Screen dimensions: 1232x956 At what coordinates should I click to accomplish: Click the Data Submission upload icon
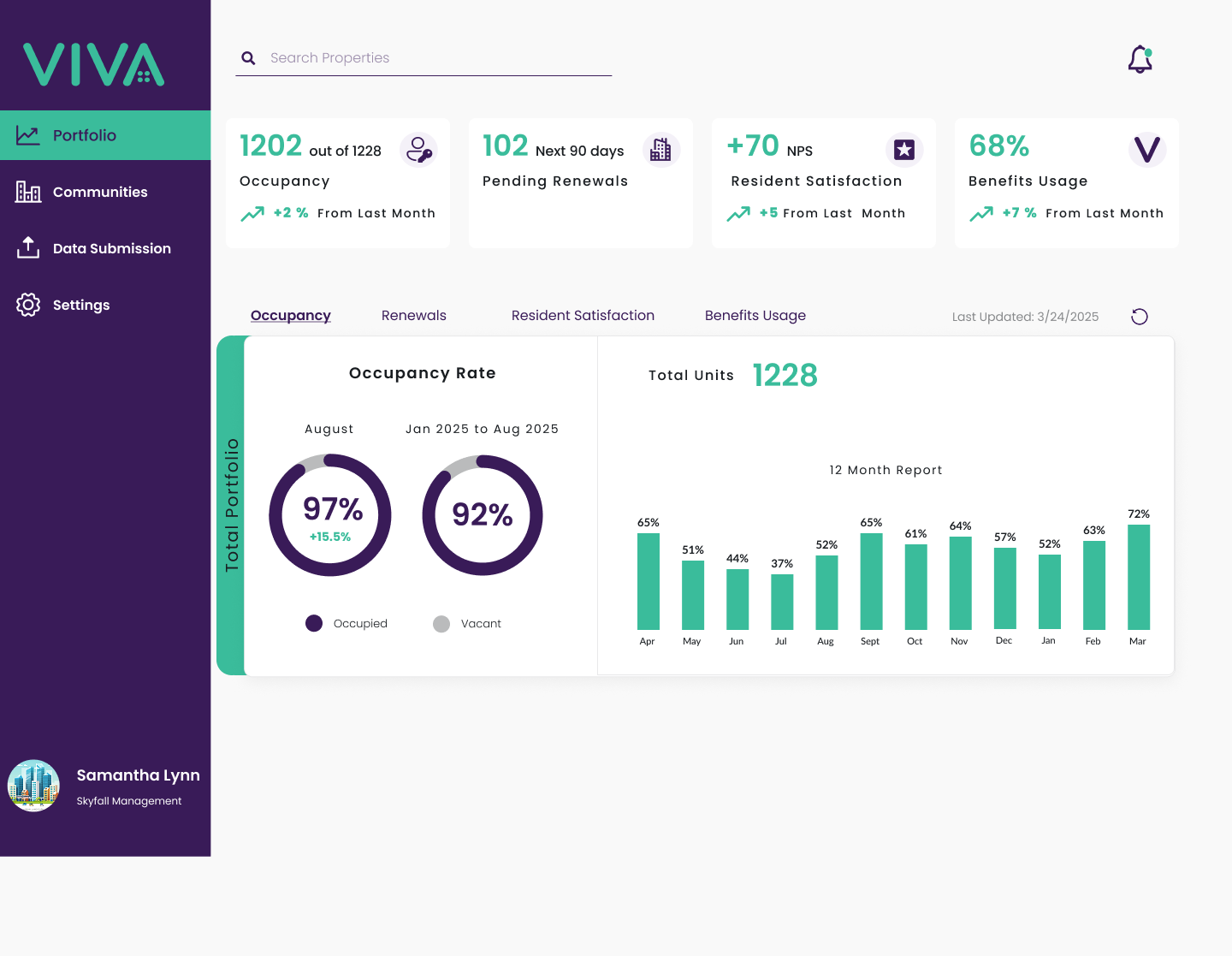28,247
